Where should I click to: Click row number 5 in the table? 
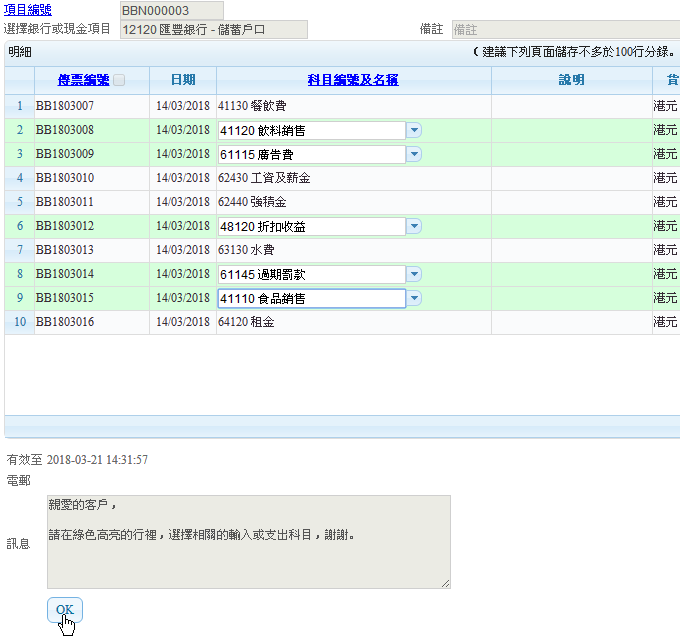click(20, 202)
